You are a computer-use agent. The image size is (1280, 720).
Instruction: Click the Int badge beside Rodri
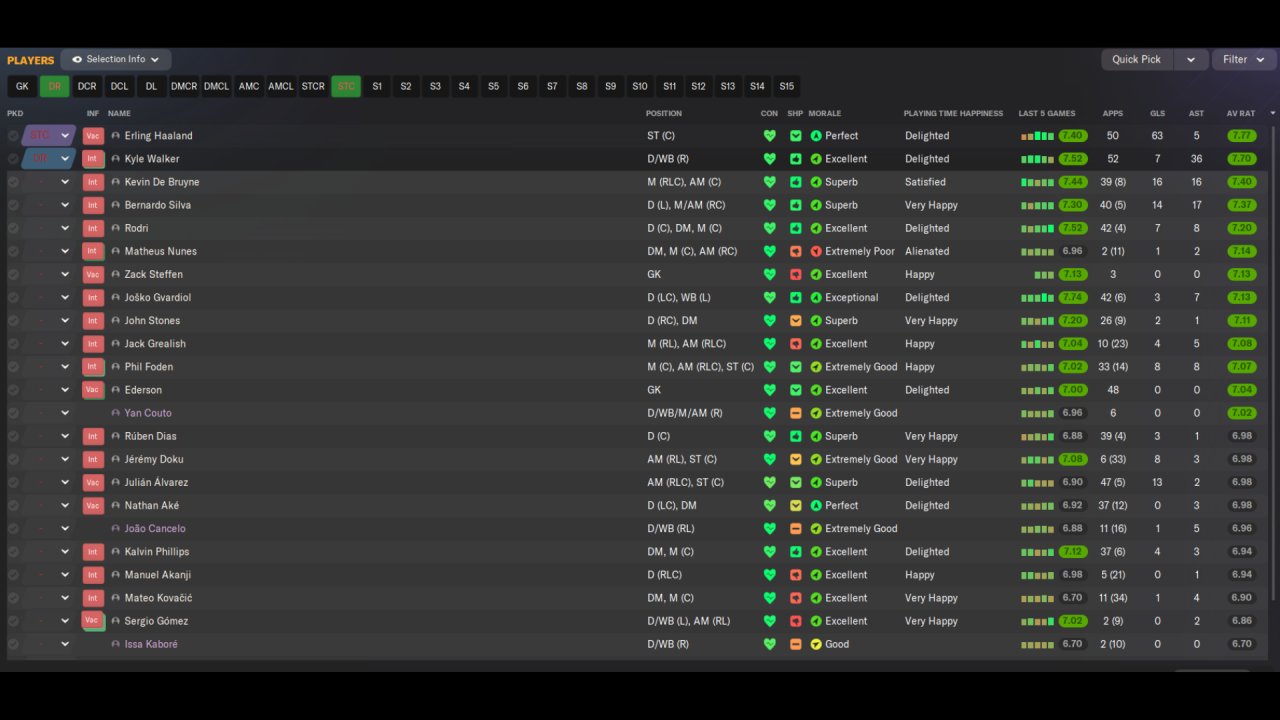93,228
